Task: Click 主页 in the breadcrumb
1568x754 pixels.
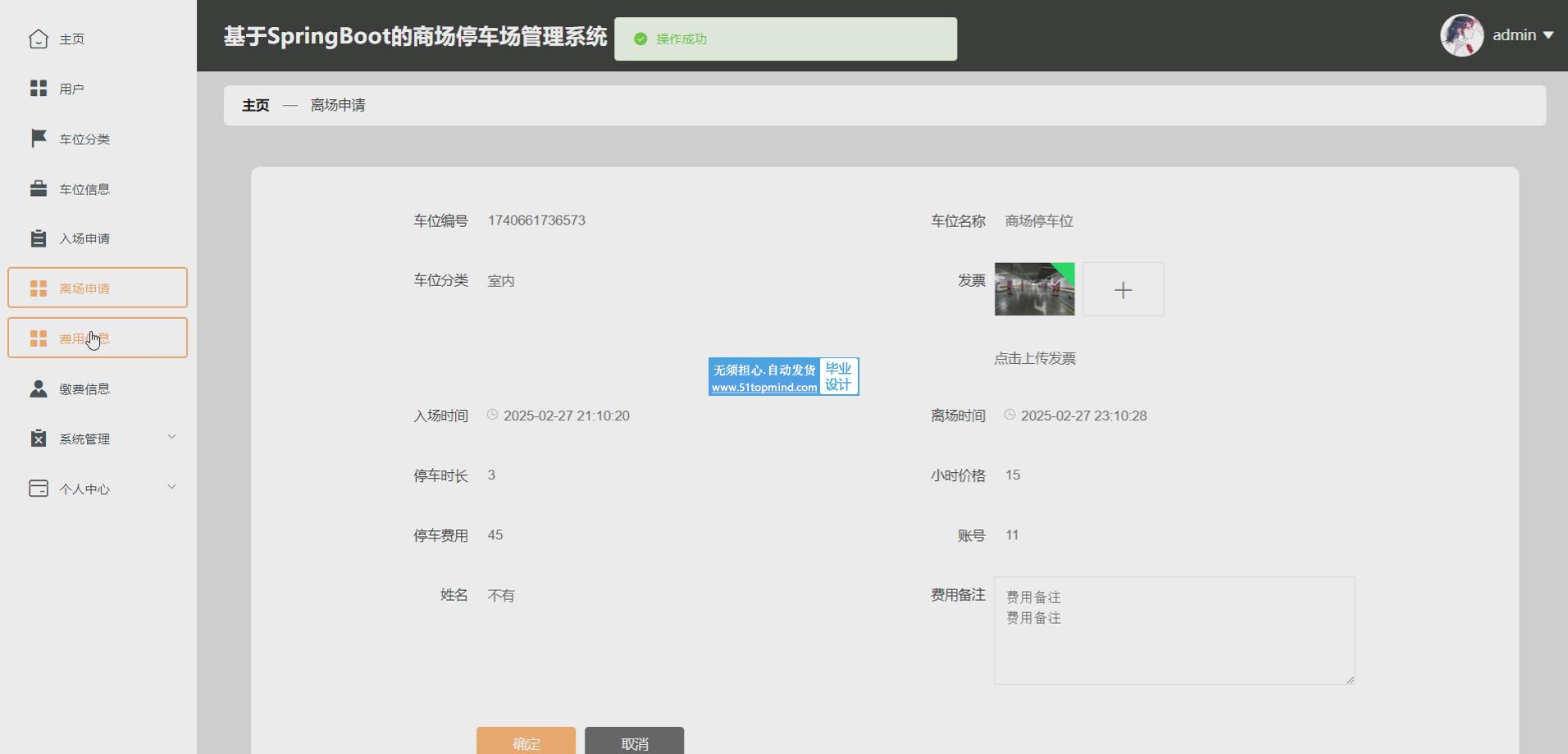Action: [255, 106]
